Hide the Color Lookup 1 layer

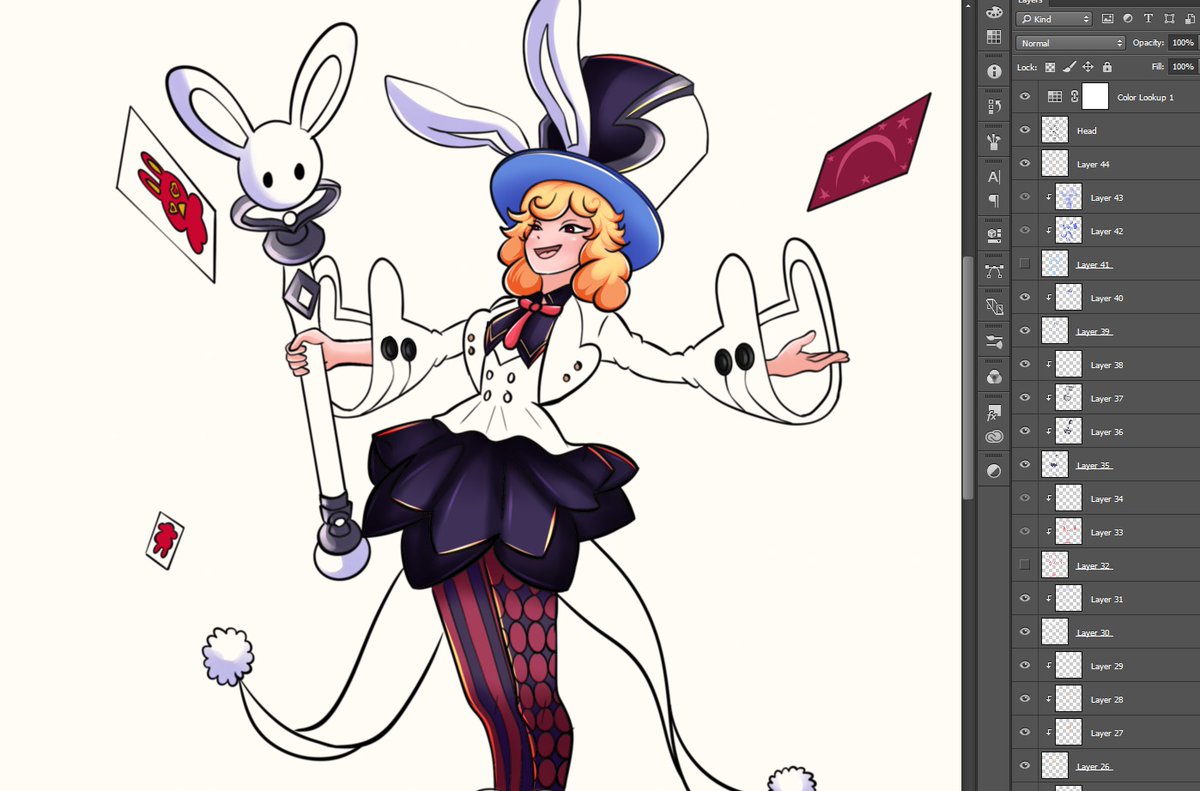1024,97
